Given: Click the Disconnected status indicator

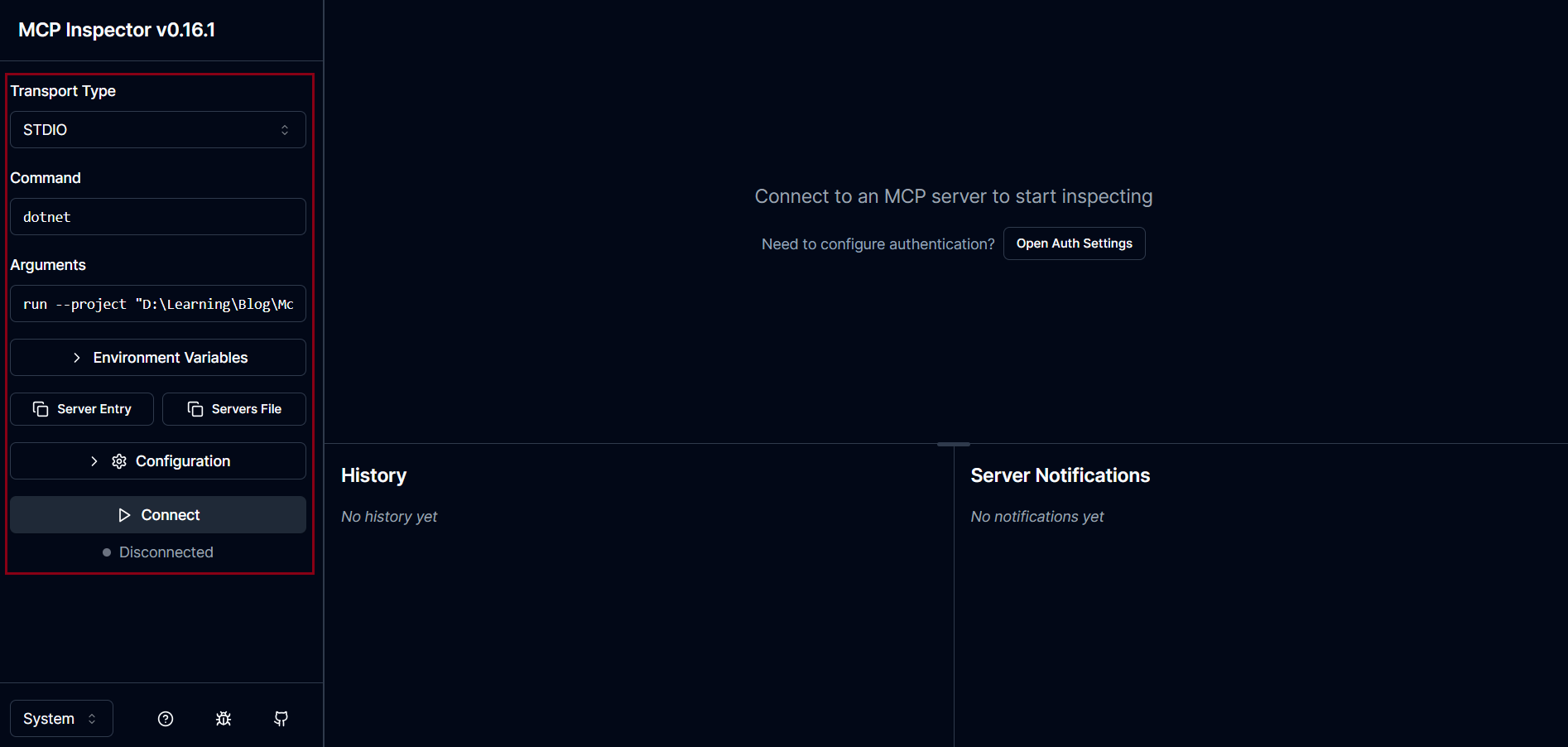Looking at the screenshot, I should (x=158, y=552).
